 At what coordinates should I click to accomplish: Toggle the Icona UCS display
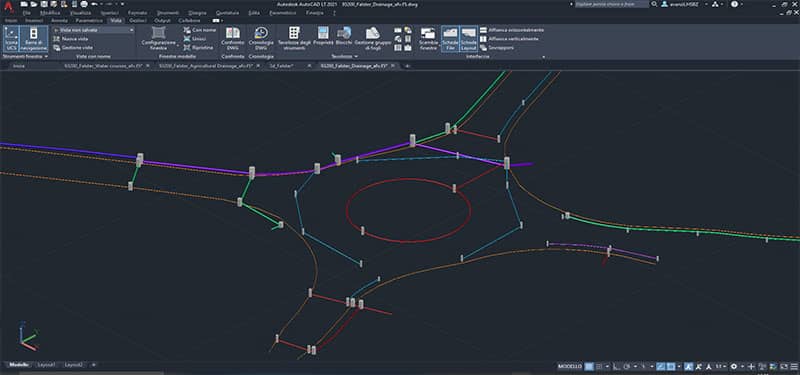pyautogui.click(x=11, y=39)
